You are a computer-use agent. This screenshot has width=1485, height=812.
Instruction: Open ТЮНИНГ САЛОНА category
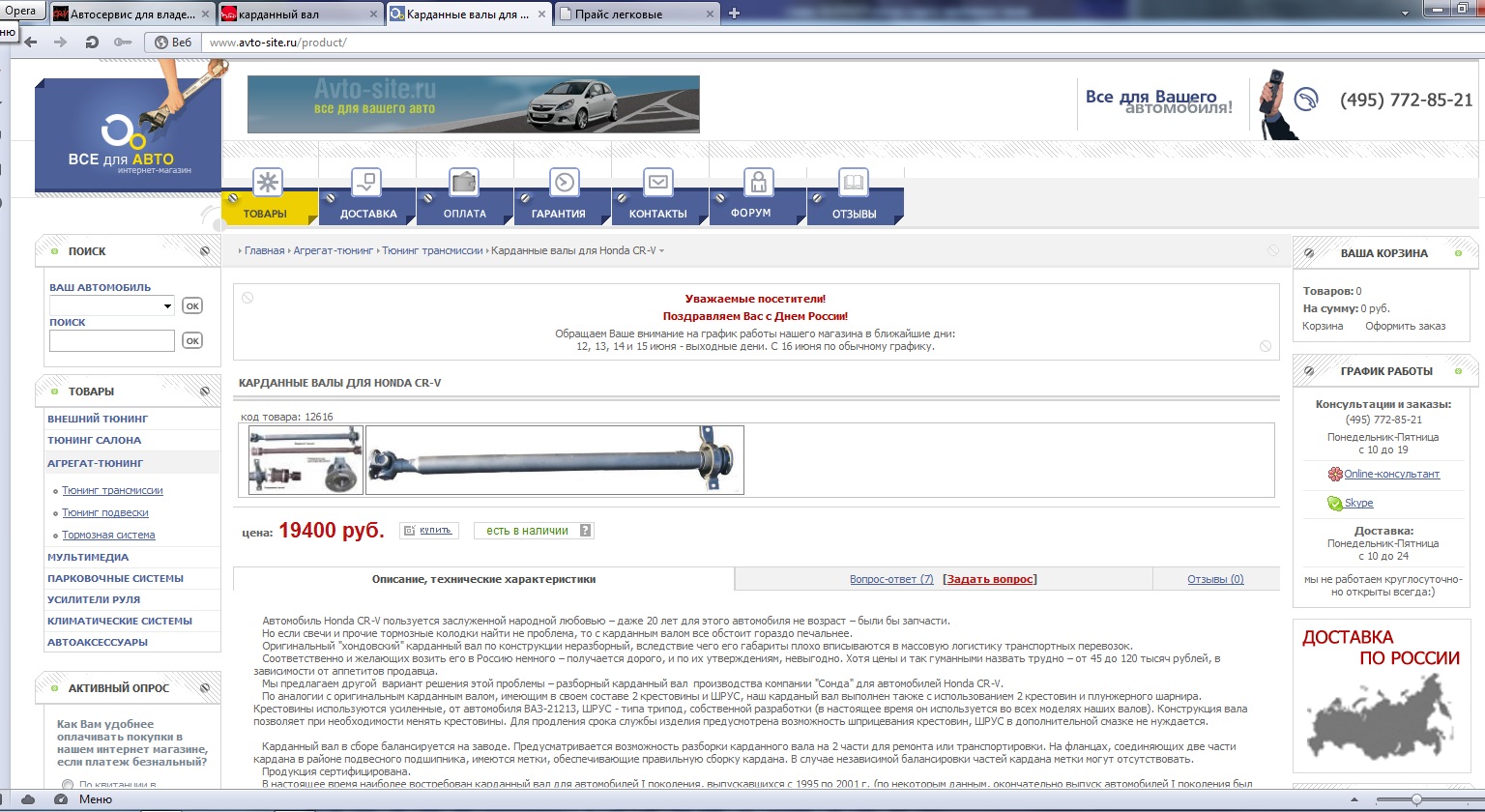(x=95, y=440)
